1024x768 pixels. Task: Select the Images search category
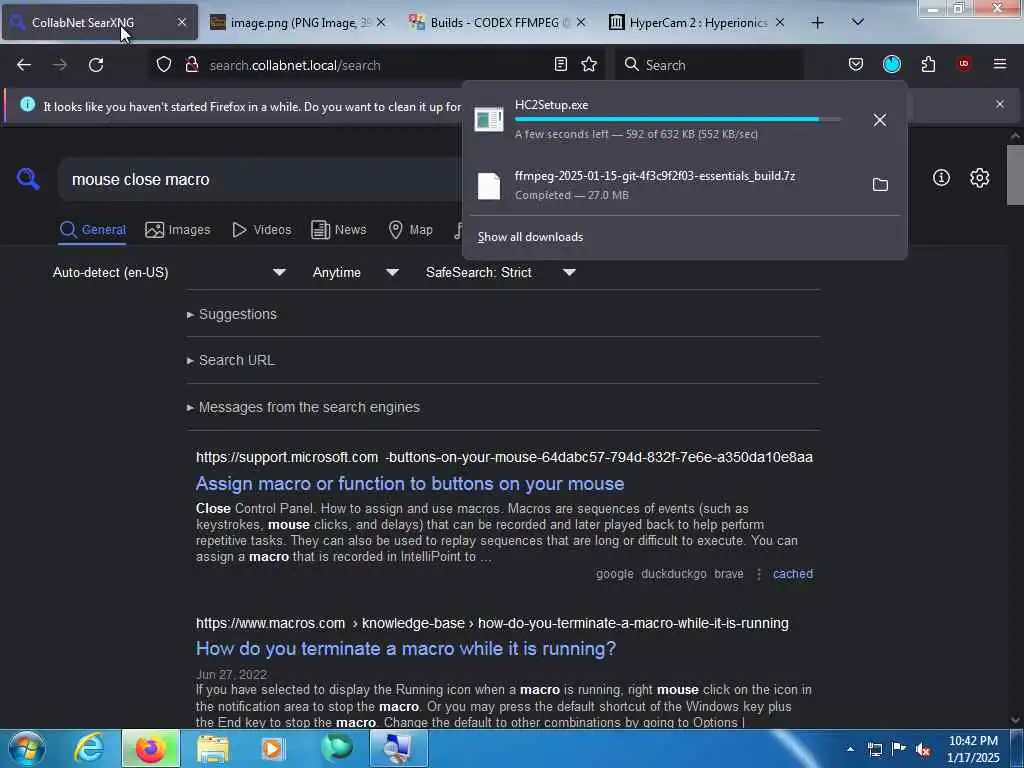tap(178, 230)
